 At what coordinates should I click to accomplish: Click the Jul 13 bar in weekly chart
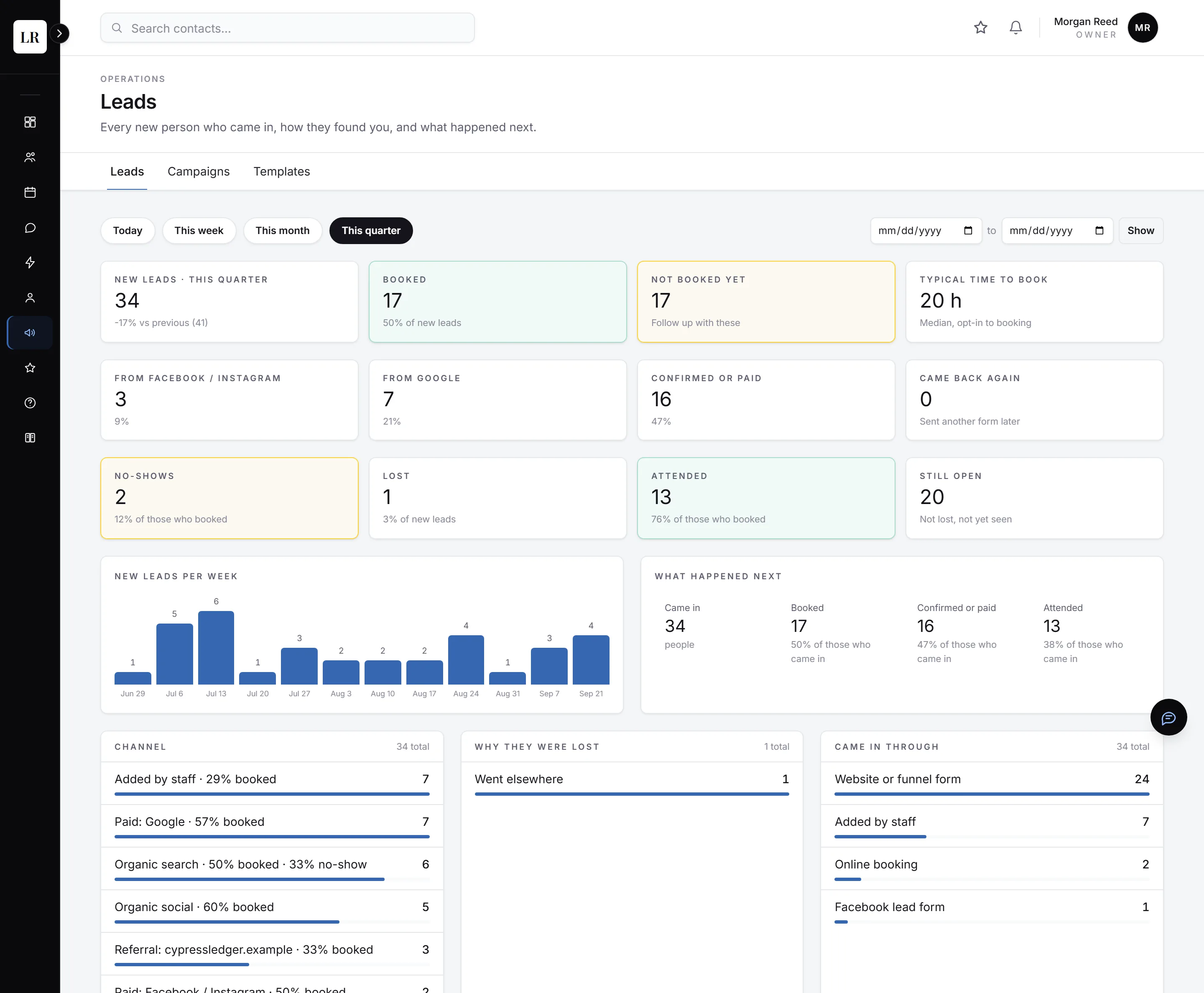216,647
